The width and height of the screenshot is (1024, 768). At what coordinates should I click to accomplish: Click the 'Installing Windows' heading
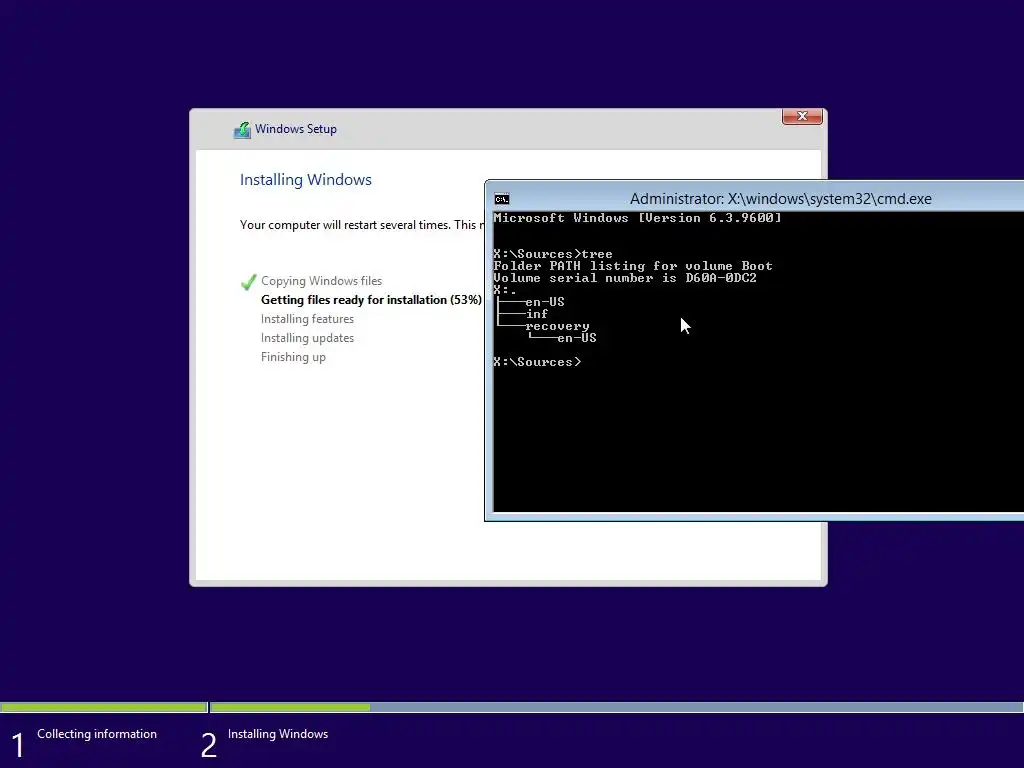(306, 180)
